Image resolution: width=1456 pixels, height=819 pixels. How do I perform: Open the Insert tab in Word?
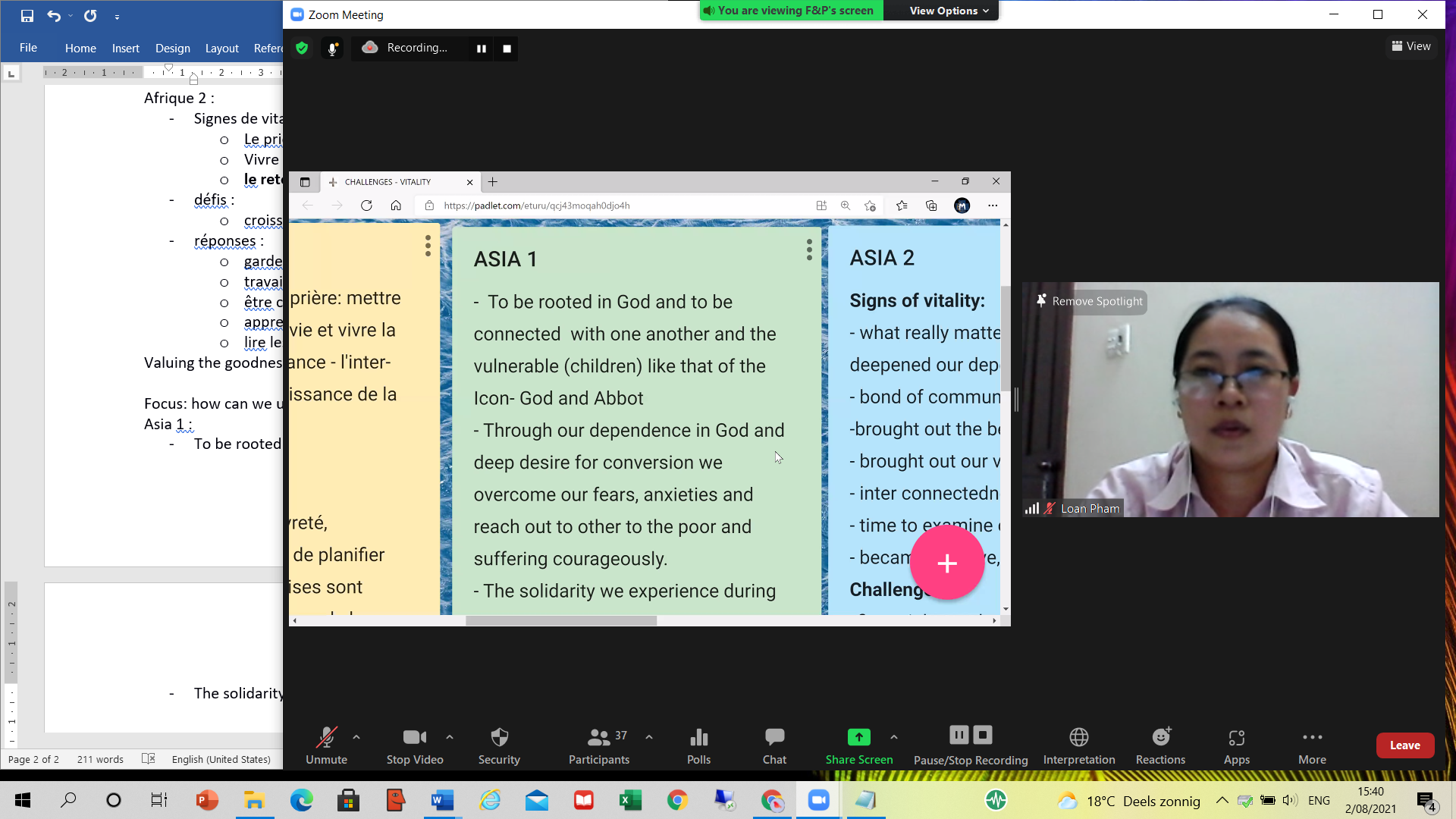[x=125, y=48]
